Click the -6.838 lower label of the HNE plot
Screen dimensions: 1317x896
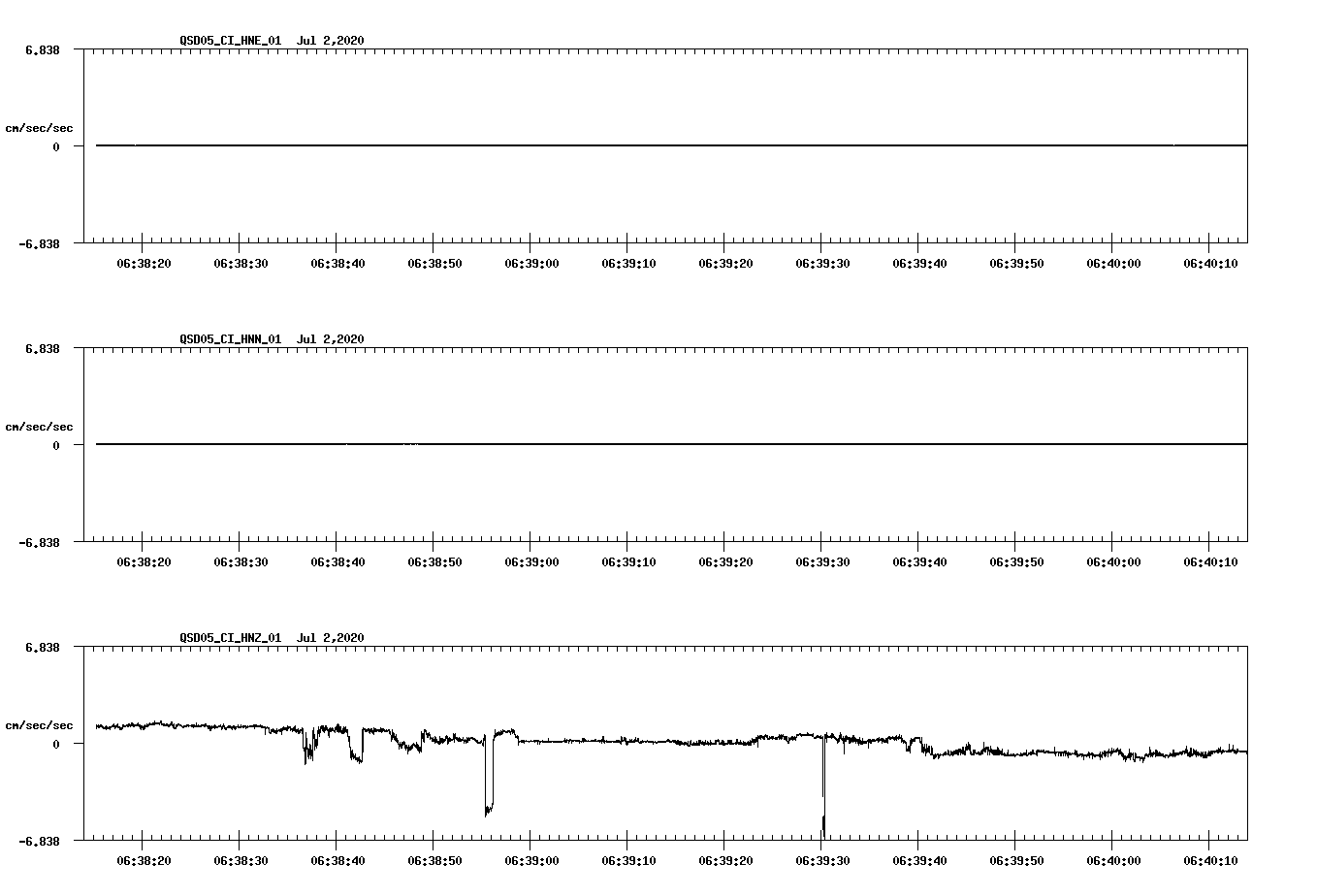pos(40,243)
